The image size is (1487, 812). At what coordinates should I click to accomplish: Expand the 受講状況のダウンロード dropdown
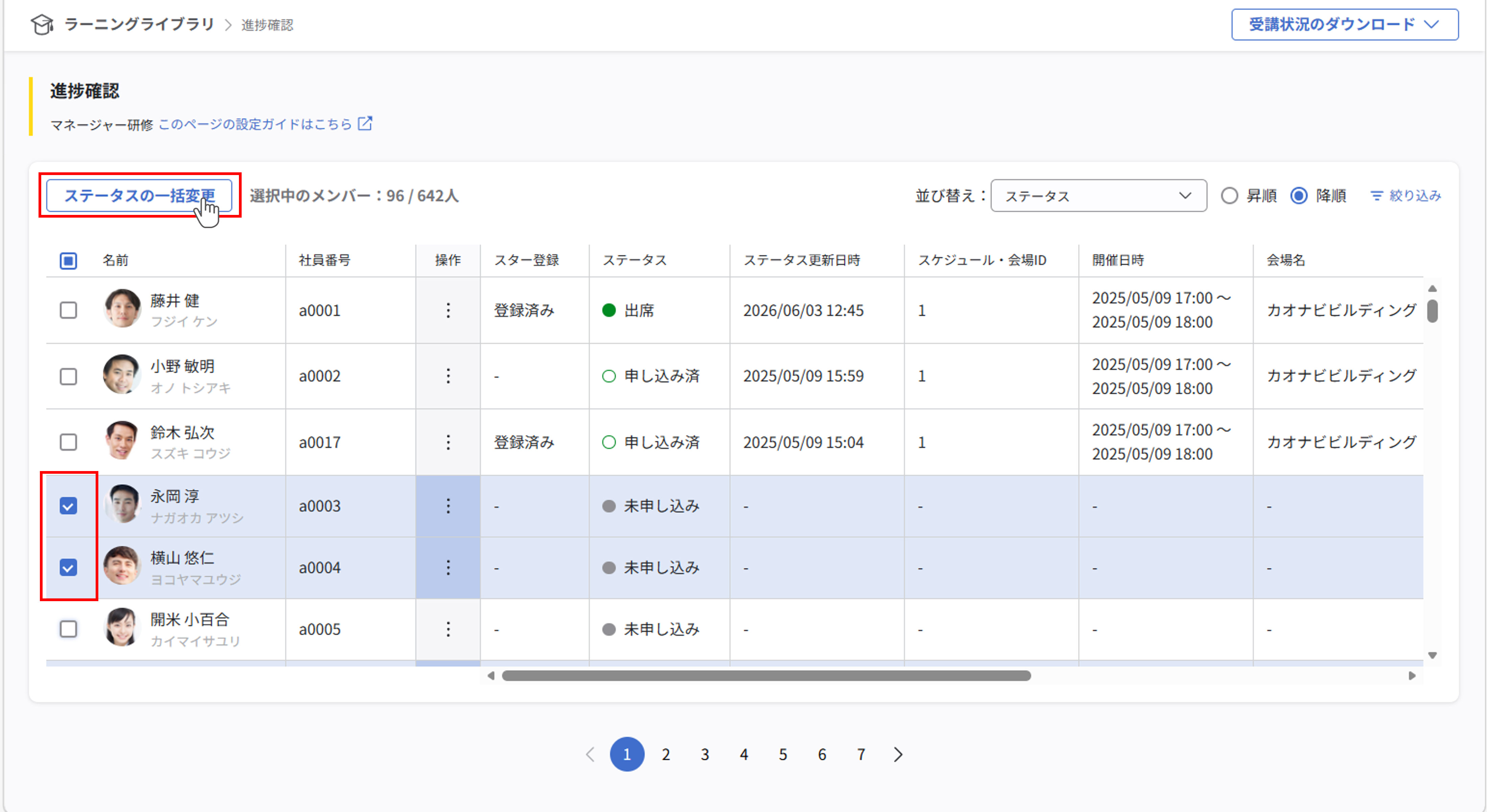1345,25
